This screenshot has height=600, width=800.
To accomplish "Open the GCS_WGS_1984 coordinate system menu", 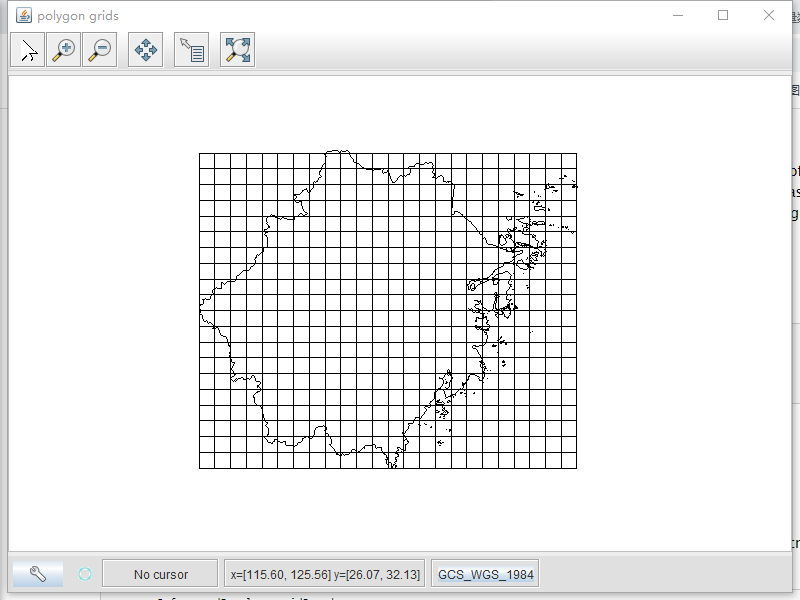I will [x=485, y=574].
